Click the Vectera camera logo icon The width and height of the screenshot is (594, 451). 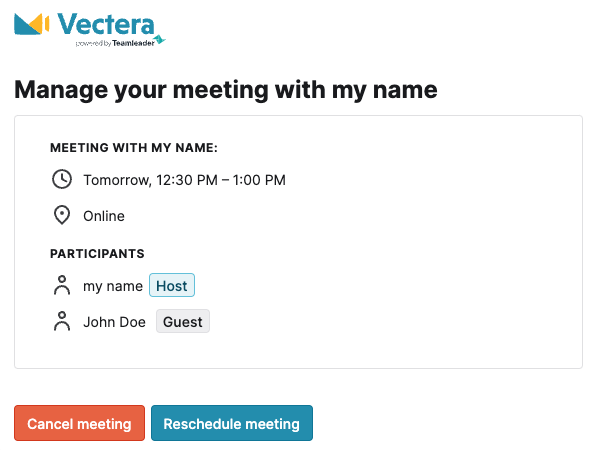[x=32, y=24]
